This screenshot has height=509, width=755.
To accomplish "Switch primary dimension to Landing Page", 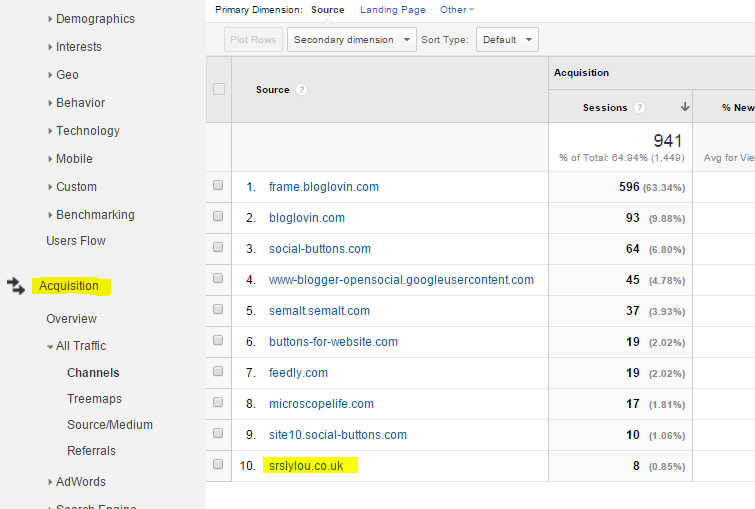I will 392,10.
